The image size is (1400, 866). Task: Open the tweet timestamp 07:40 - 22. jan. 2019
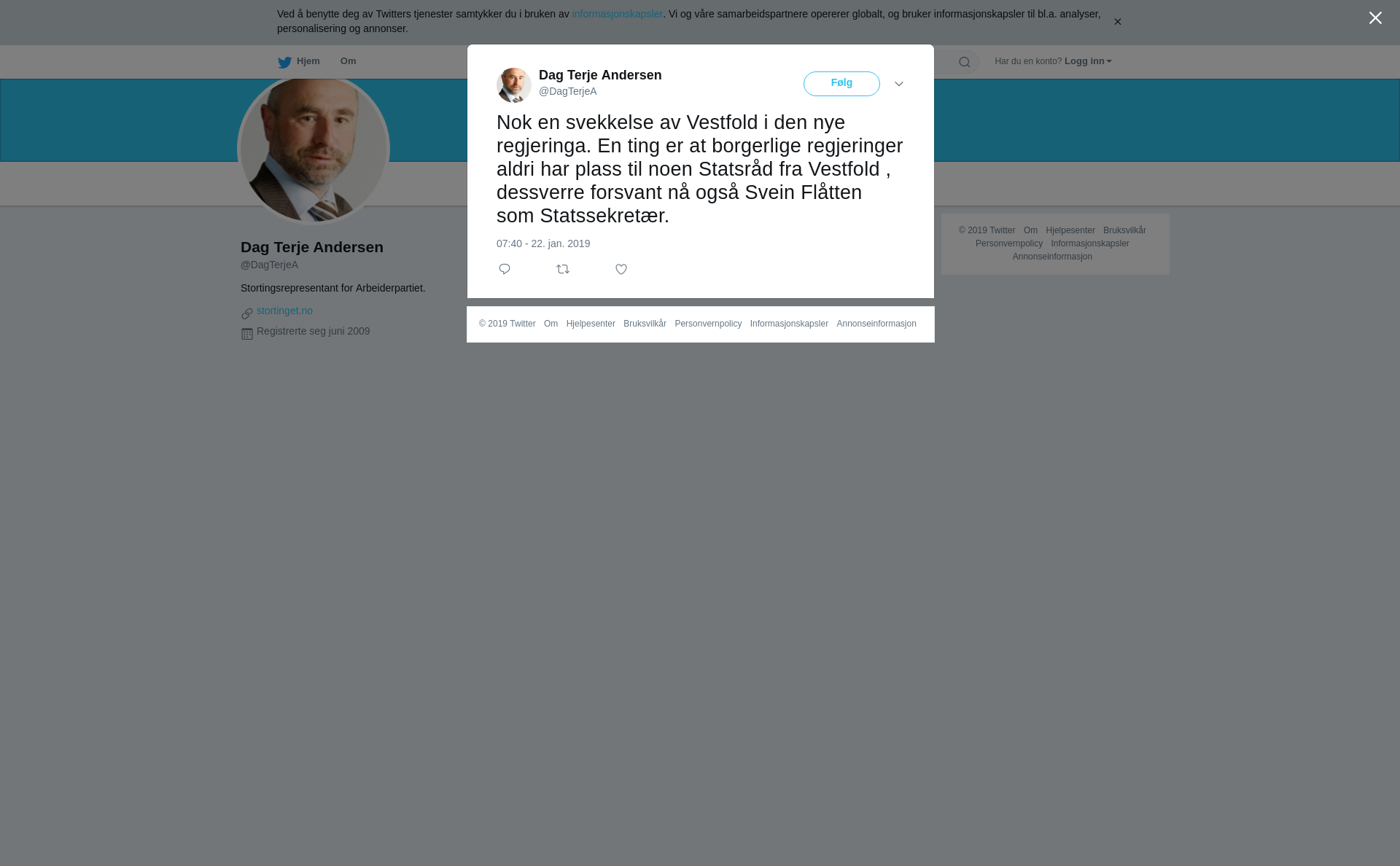[543, 243]
